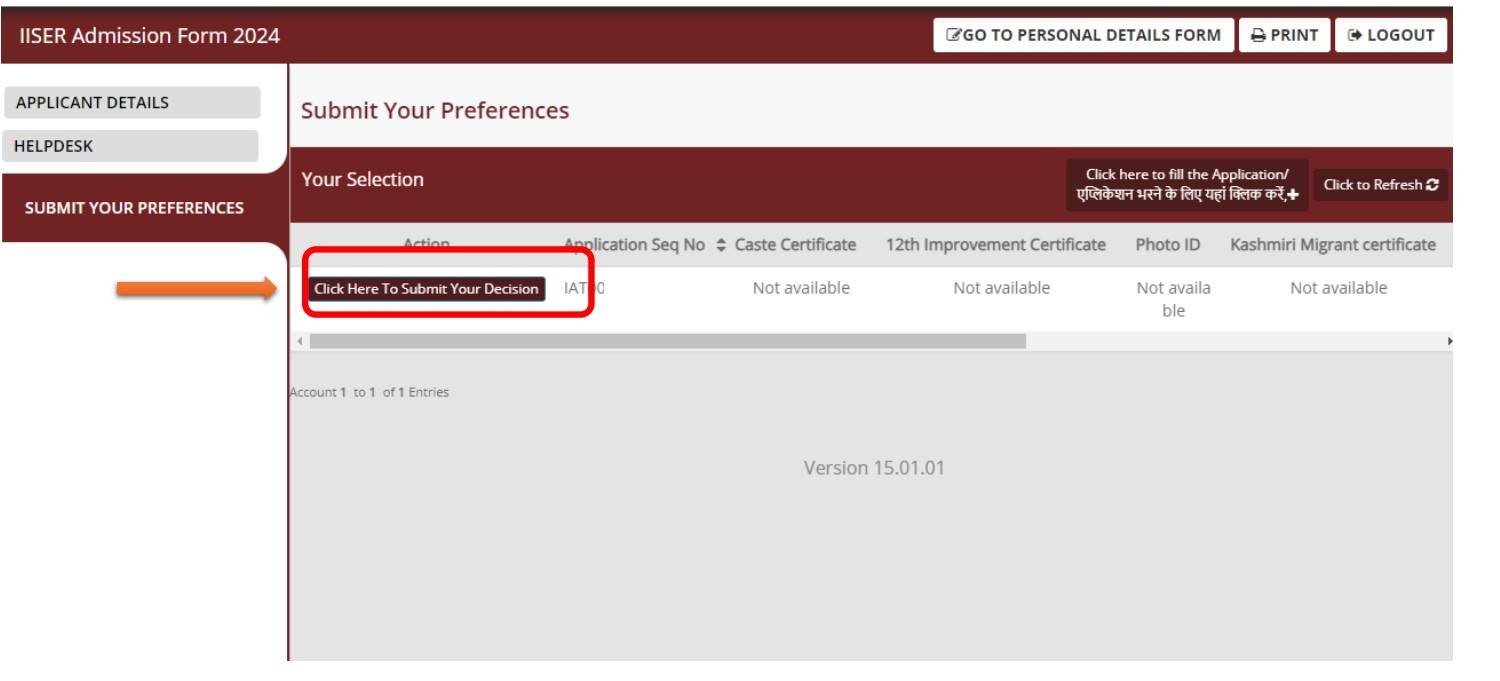
Task: Click the Not available cell under Caste Certificate
Action: coord(800,288)
